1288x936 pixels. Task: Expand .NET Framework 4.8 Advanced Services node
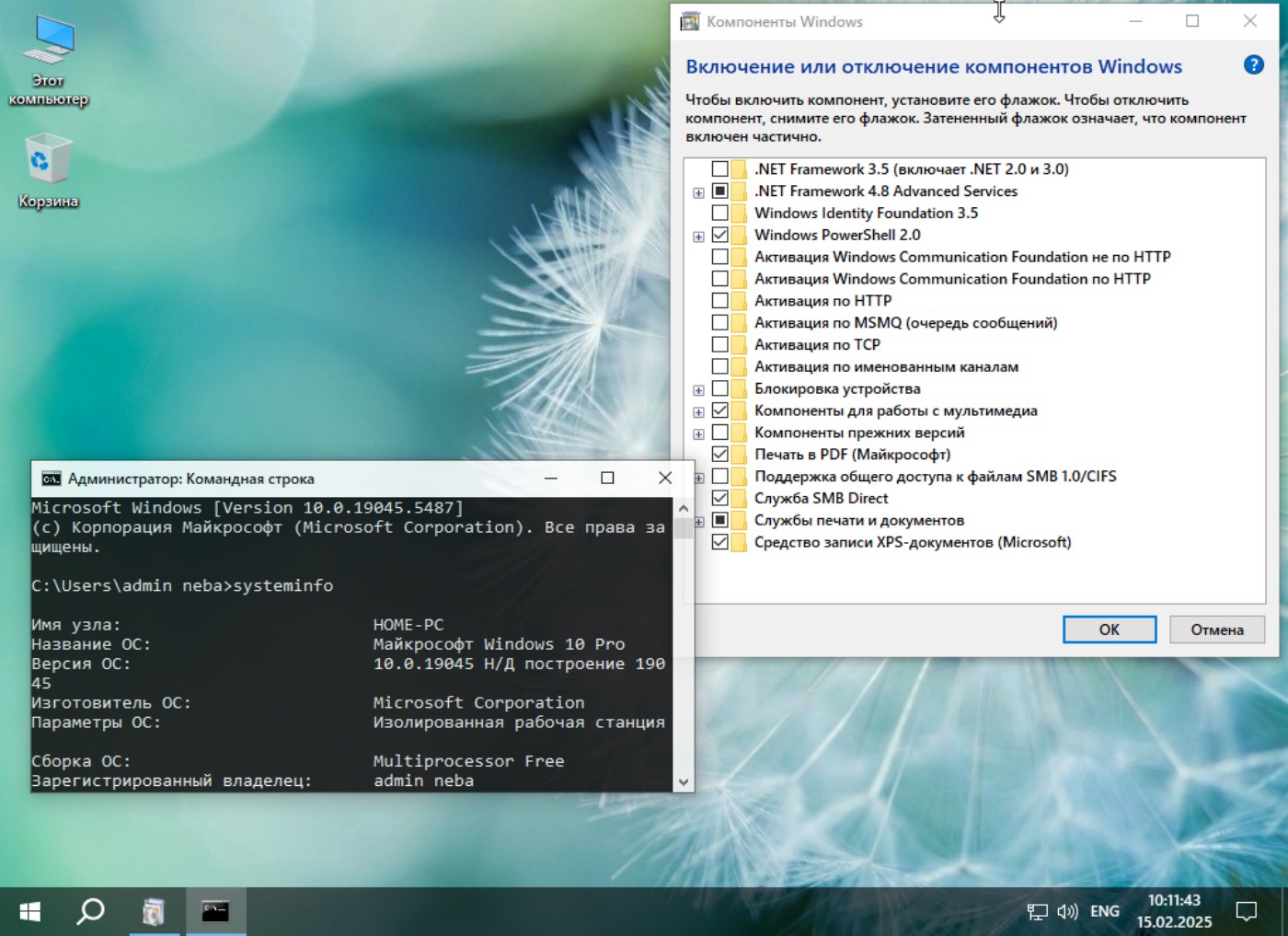pyautogui.click(x=698, y=192)
